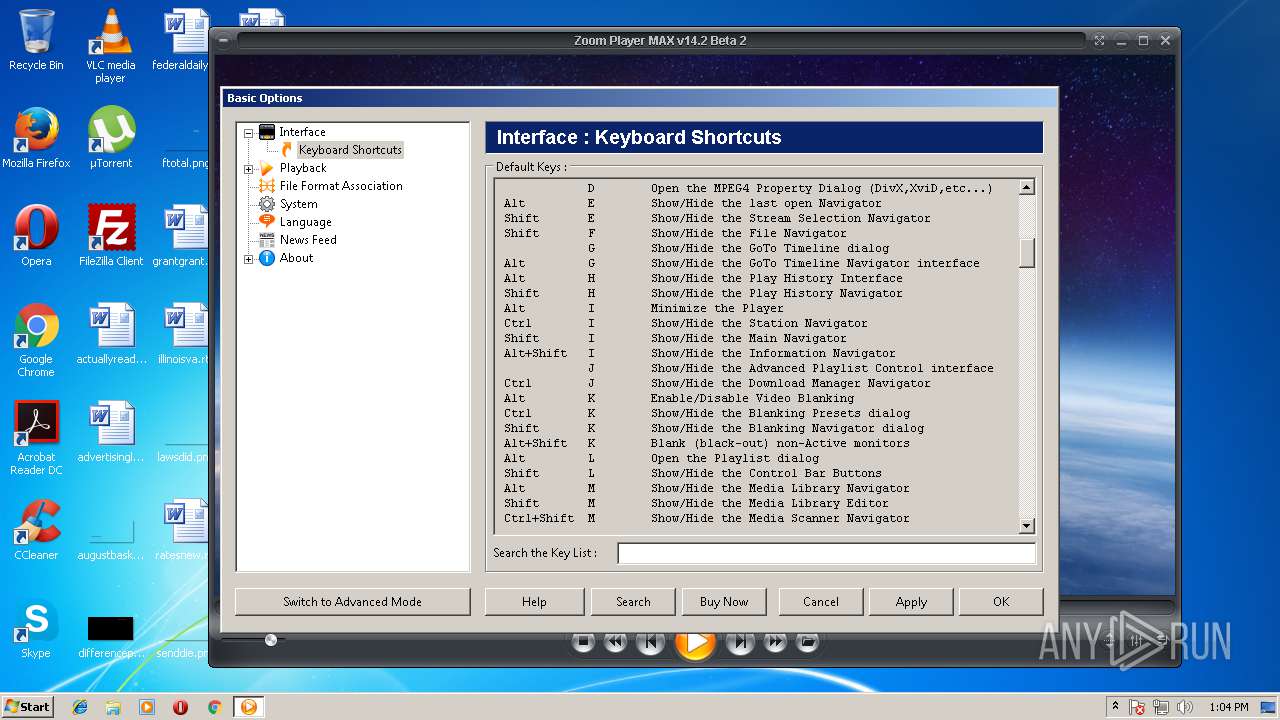
Task: Click the fast forward button
Action: [775, 642]
